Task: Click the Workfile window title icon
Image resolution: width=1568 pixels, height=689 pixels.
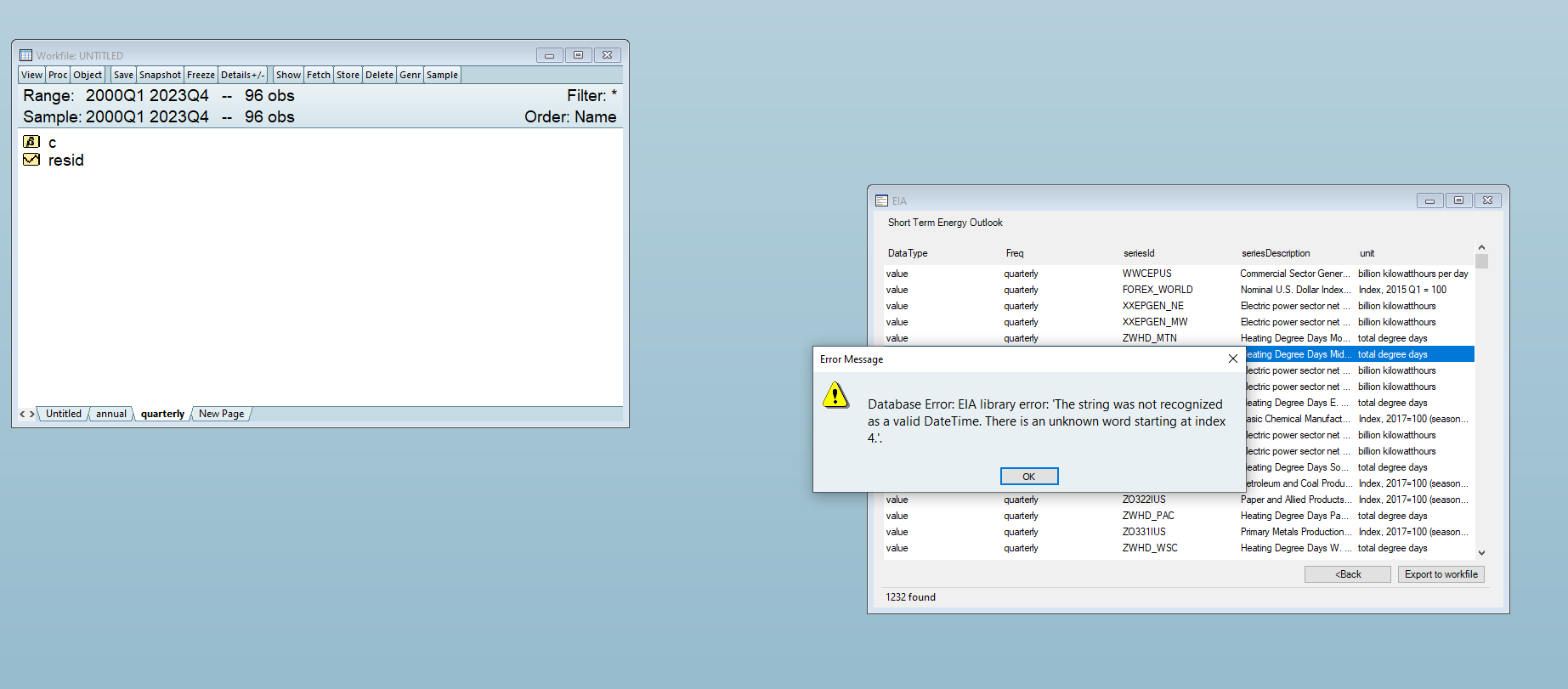Action: (25, 55)
